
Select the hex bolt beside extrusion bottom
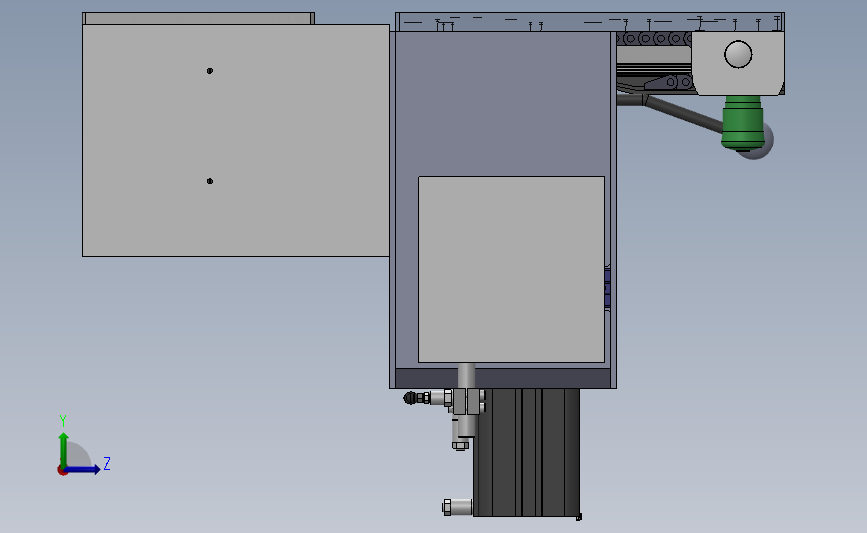coord(457,507)
